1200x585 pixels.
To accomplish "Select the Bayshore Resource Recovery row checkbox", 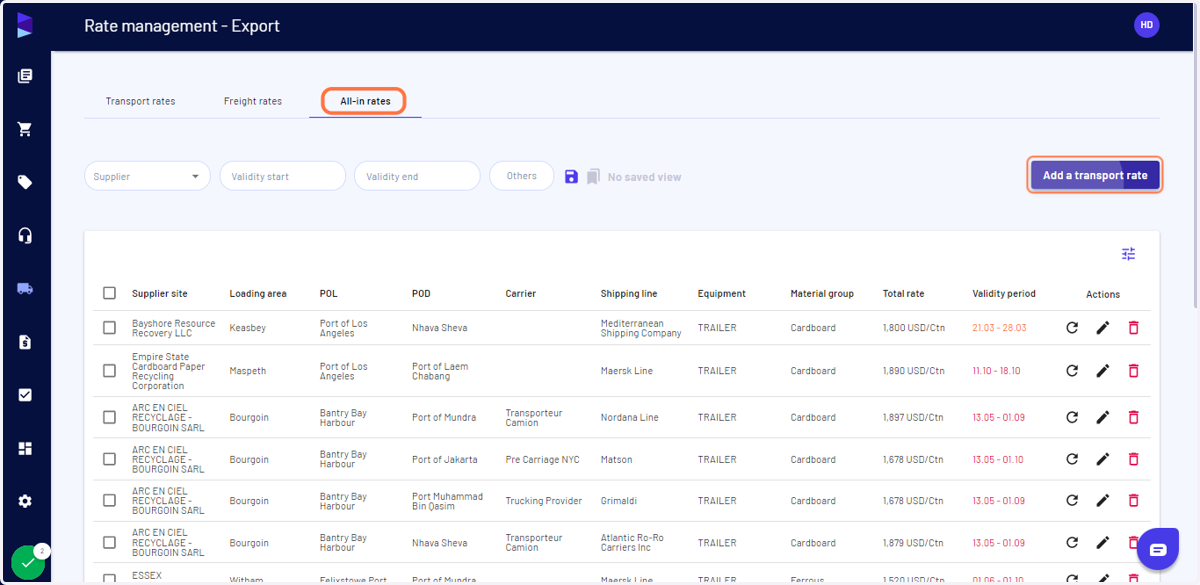I will 109,327.
